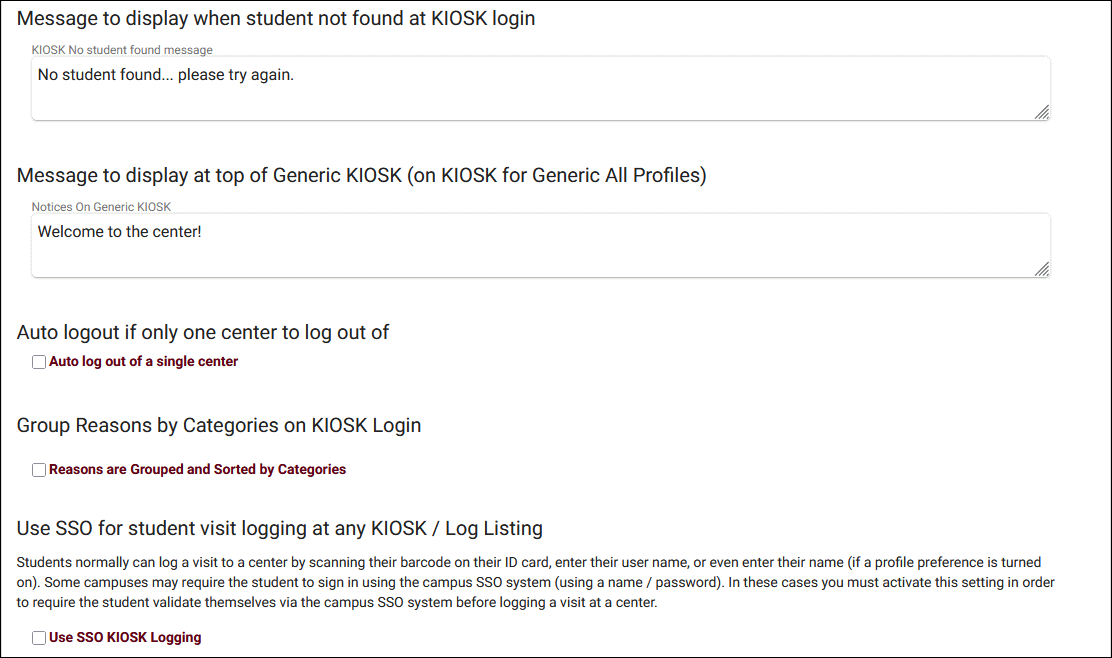Tick the Reasons are Grouped and Sorted checkbox
This screenshot has width=1112, height=658.
39,470
